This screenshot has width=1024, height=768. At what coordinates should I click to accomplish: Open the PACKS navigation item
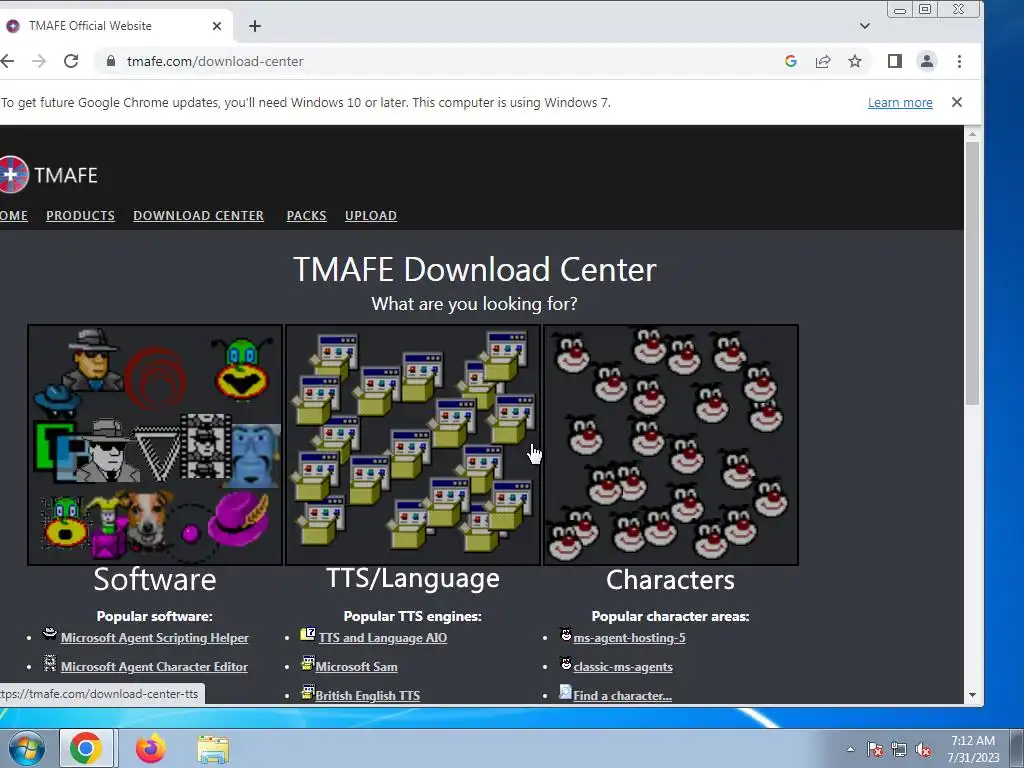point(306,216)
